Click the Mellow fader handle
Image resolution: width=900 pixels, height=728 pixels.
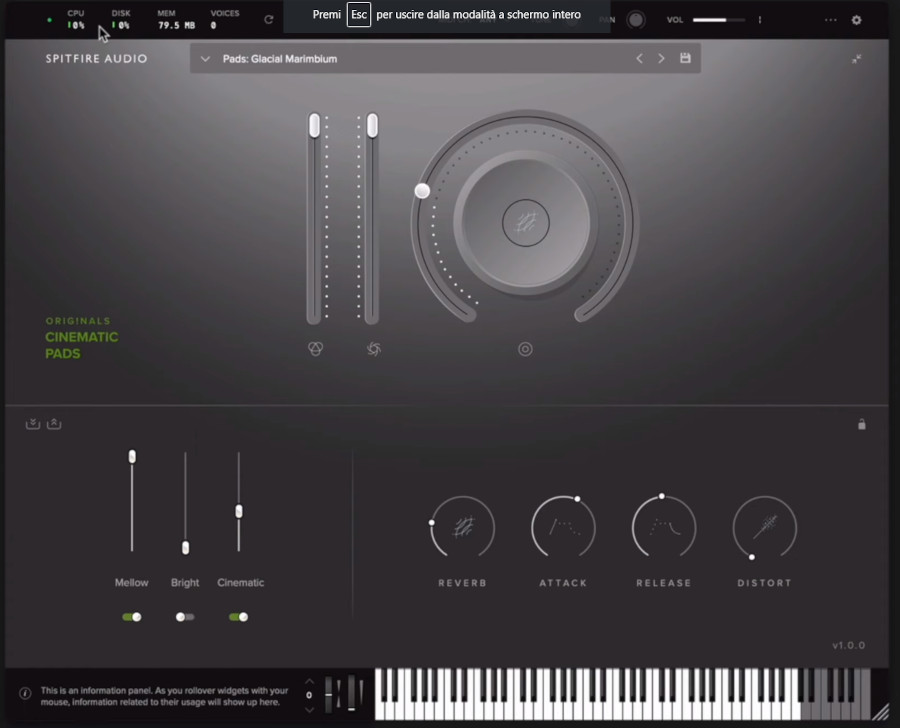(132, 456)
